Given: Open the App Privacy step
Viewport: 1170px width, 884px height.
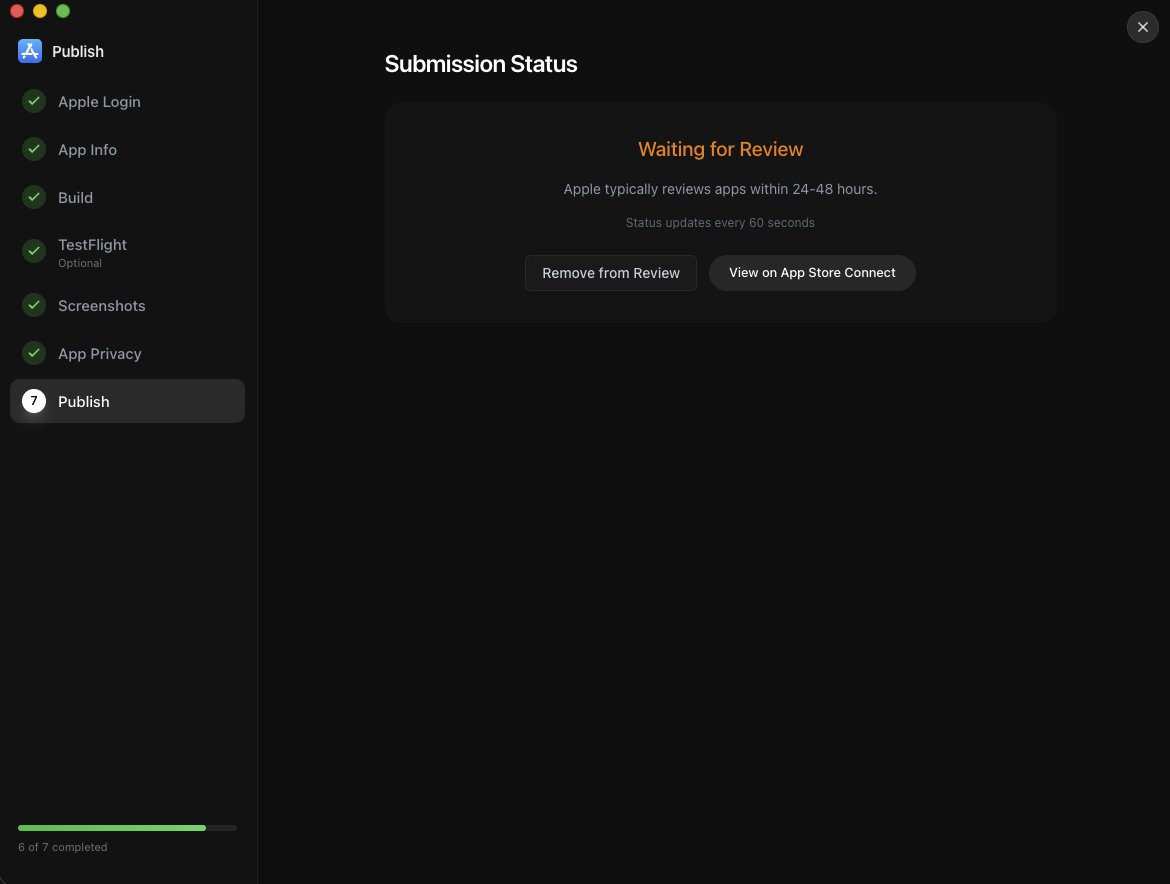Looking at the screenshot, I should tap(127, 353).
